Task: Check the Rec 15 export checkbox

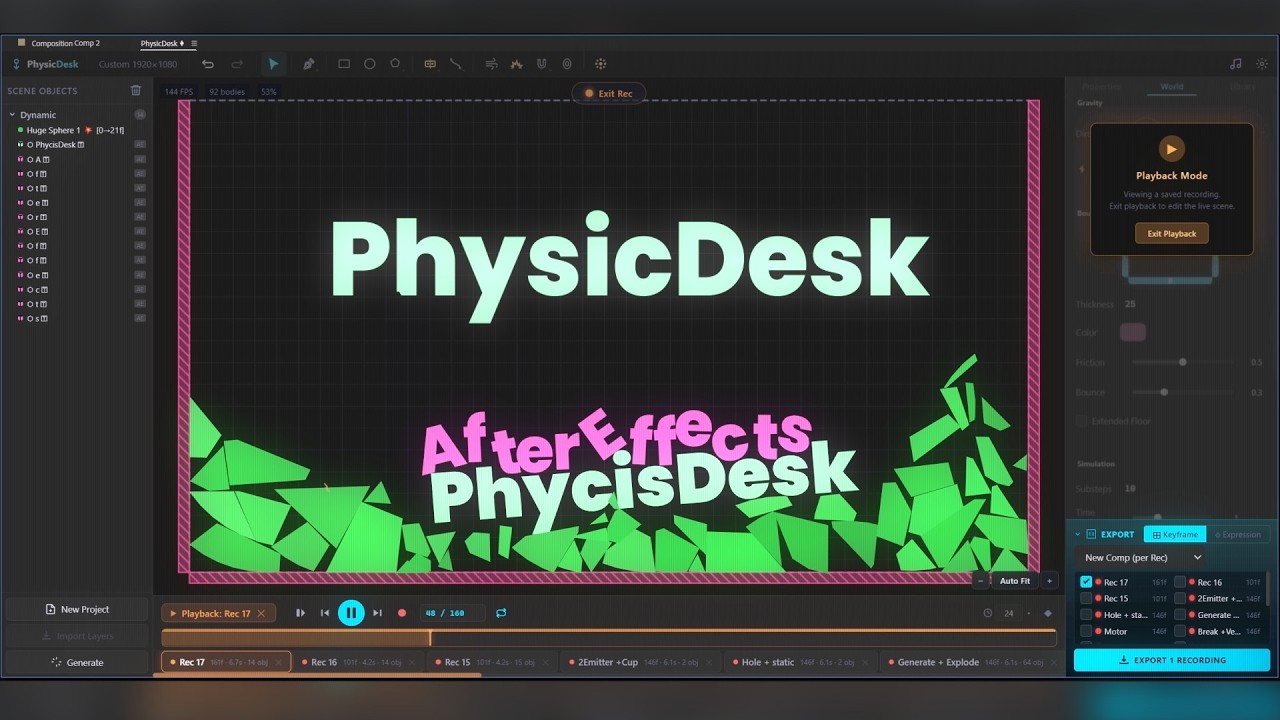Action: 1086,599
